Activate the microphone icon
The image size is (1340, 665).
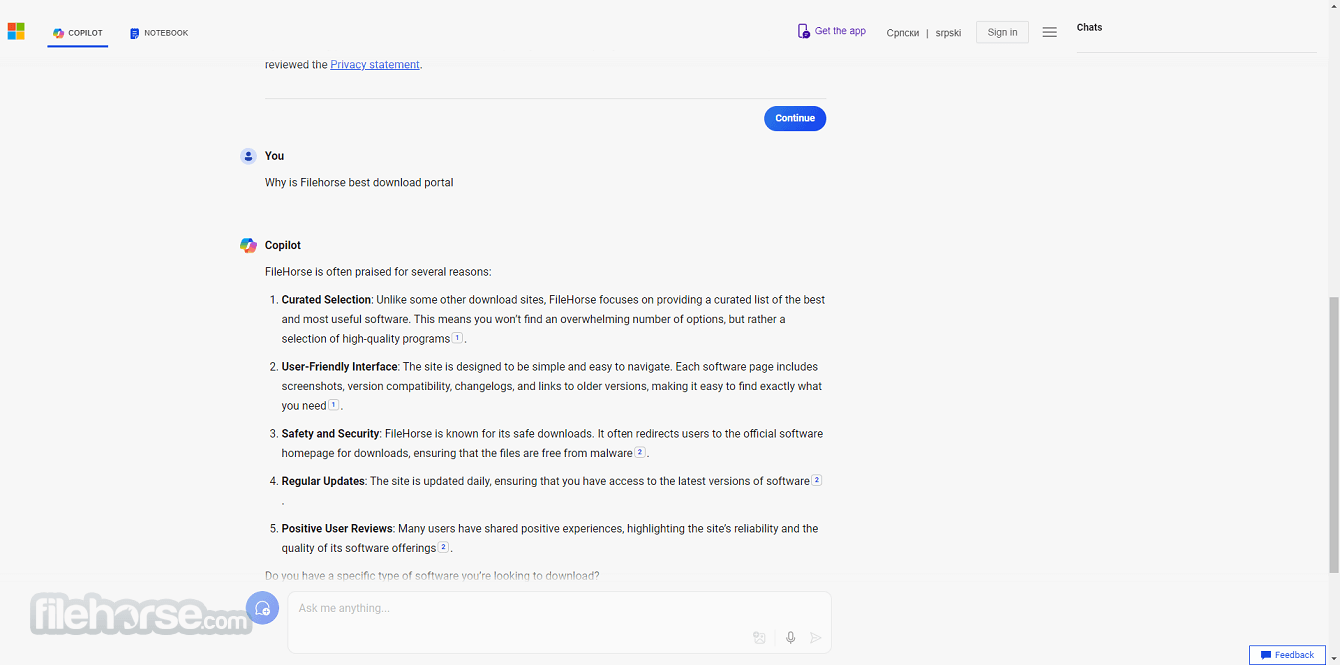coord(790,637)
